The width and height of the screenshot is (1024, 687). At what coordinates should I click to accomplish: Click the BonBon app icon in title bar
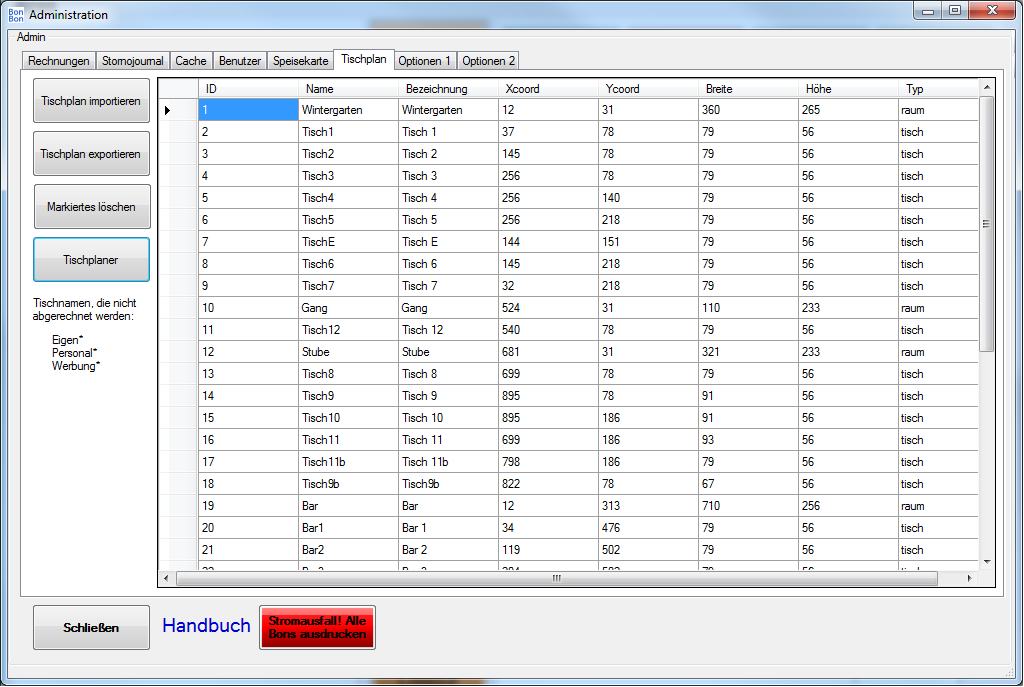tap(16, 15)
